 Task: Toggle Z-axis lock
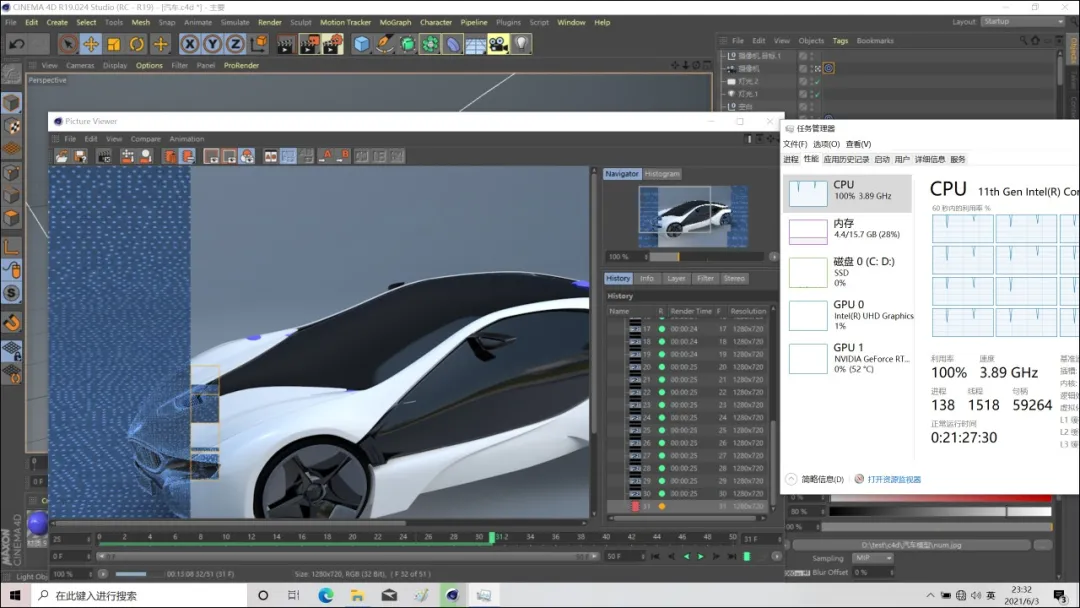[235, 44]
